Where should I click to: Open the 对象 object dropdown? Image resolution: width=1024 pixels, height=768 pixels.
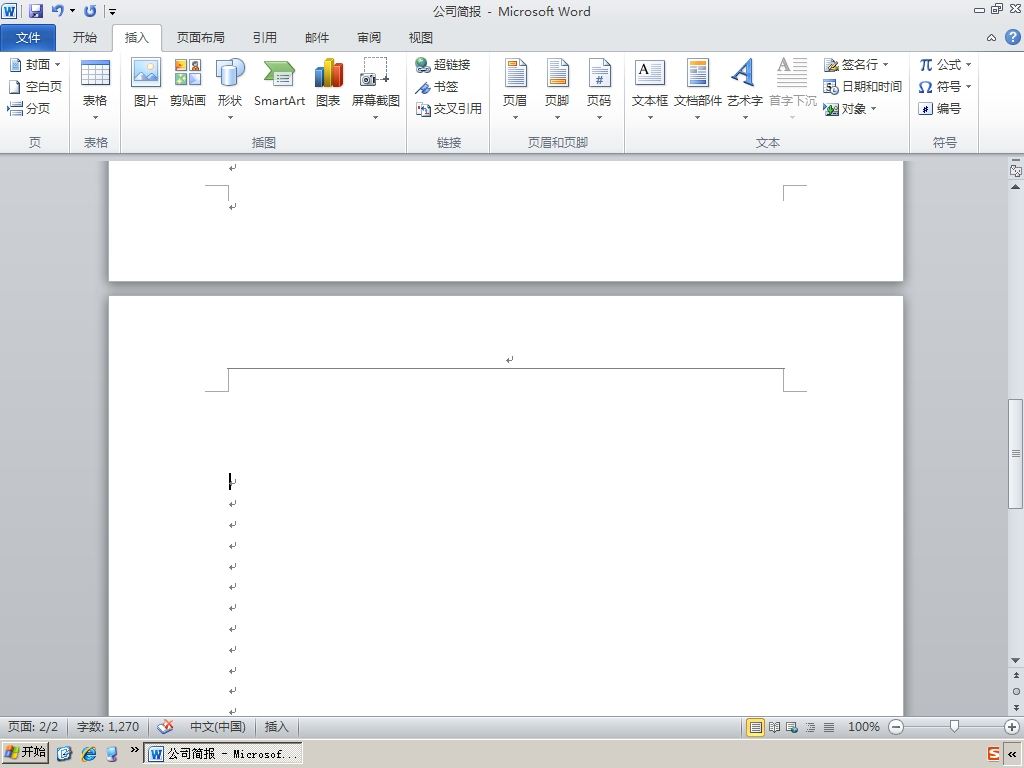pyautogui.click(x=850, y=109)
